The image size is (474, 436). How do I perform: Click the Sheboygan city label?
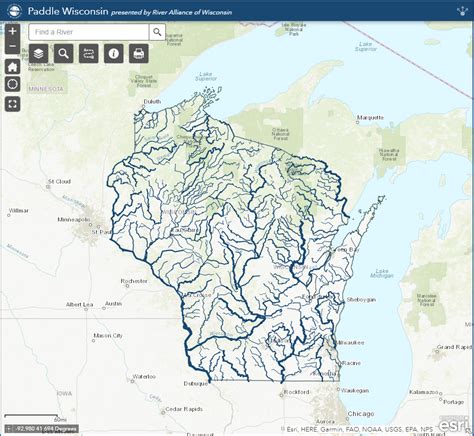point(361,299)
